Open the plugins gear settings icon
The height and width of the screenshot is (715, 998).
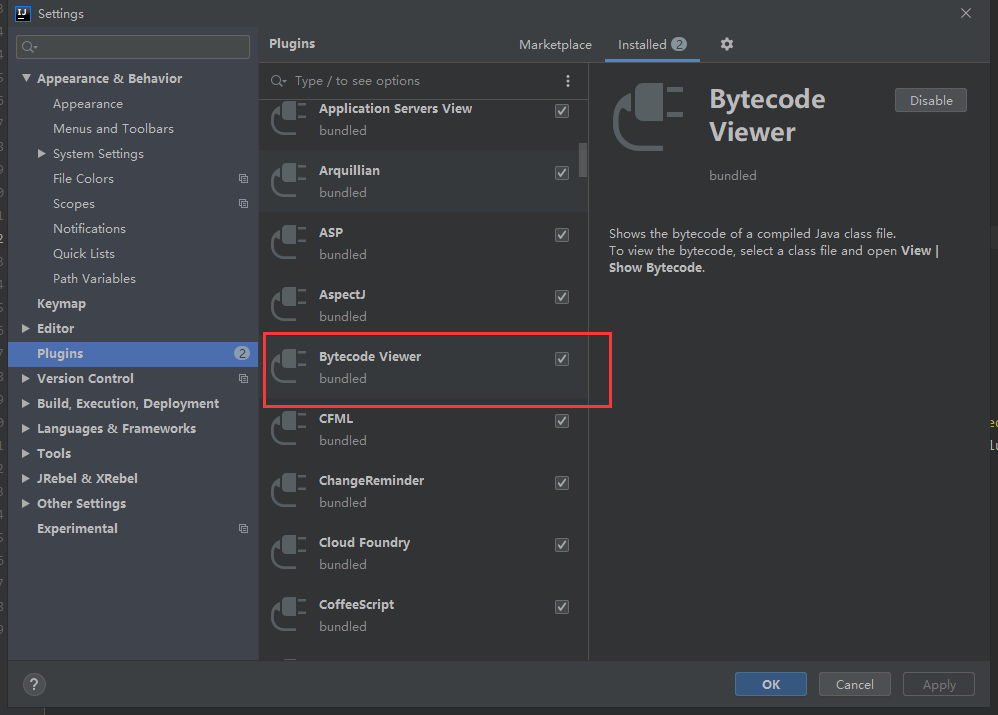point(727,44)
